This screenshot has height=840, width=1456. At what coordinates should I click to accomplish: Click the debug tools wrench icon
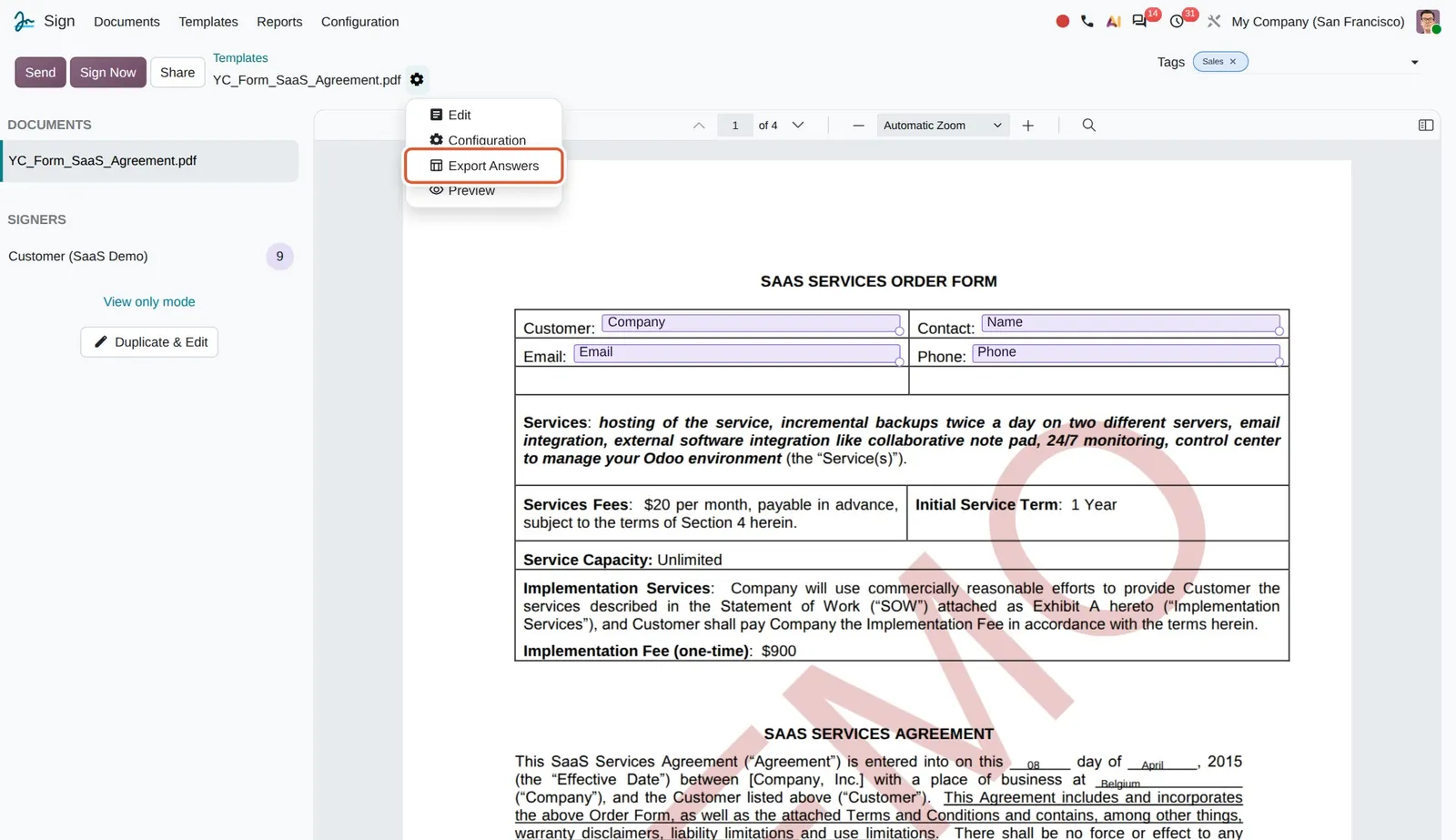pyautogui.click(x=1214, y=21)
